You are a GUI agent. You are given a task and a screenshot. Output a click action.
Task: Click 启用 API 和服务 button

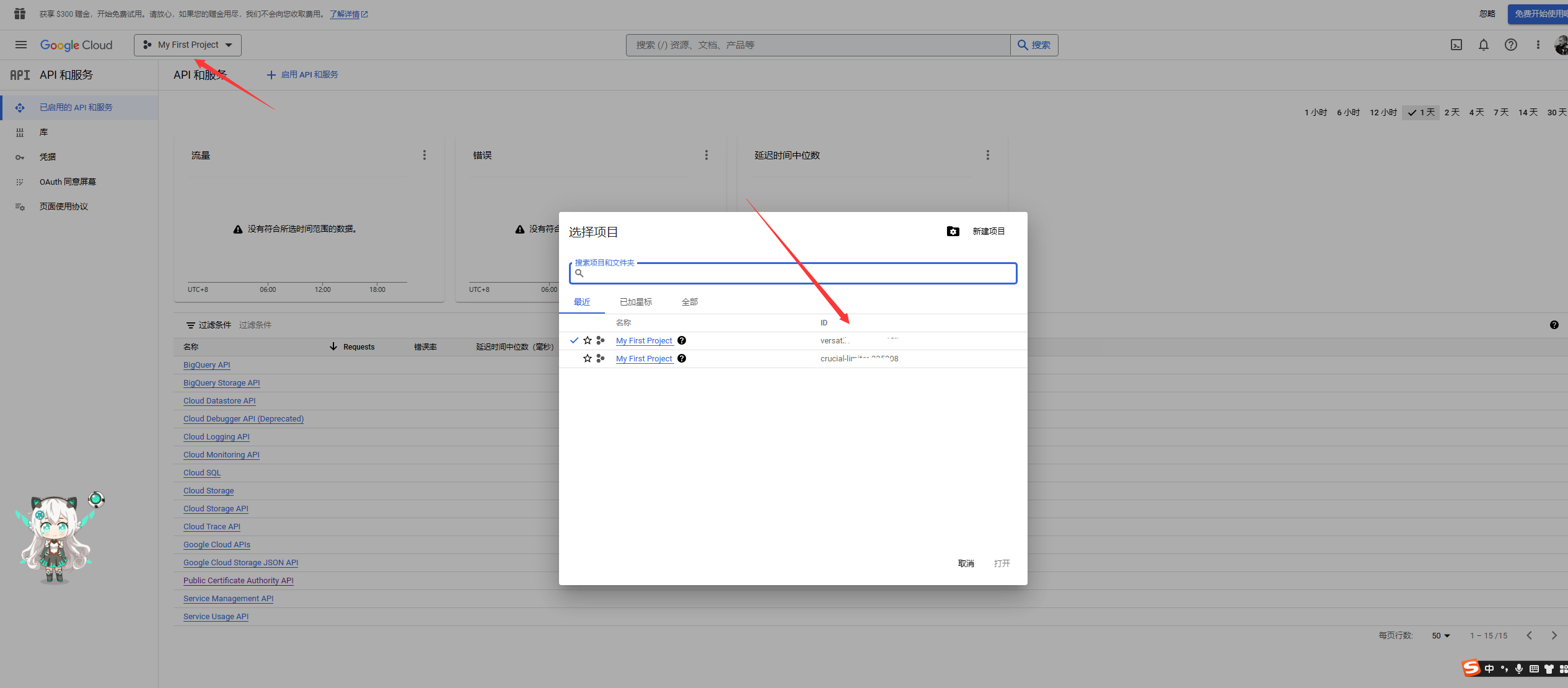pos(302,74)
